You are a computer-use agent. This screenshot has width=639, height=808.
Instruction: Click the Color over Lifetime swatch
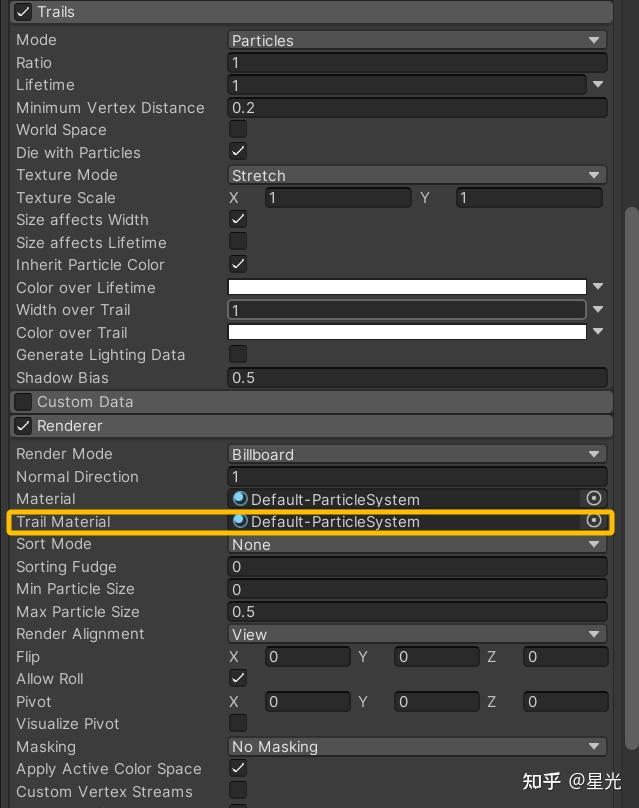pyautogui.click(x=407, y=287)
